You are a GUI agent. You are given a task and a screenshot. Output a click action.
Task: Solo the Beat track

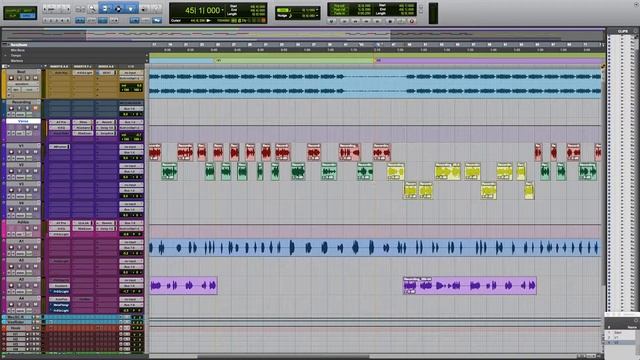(x=27, y=78)
